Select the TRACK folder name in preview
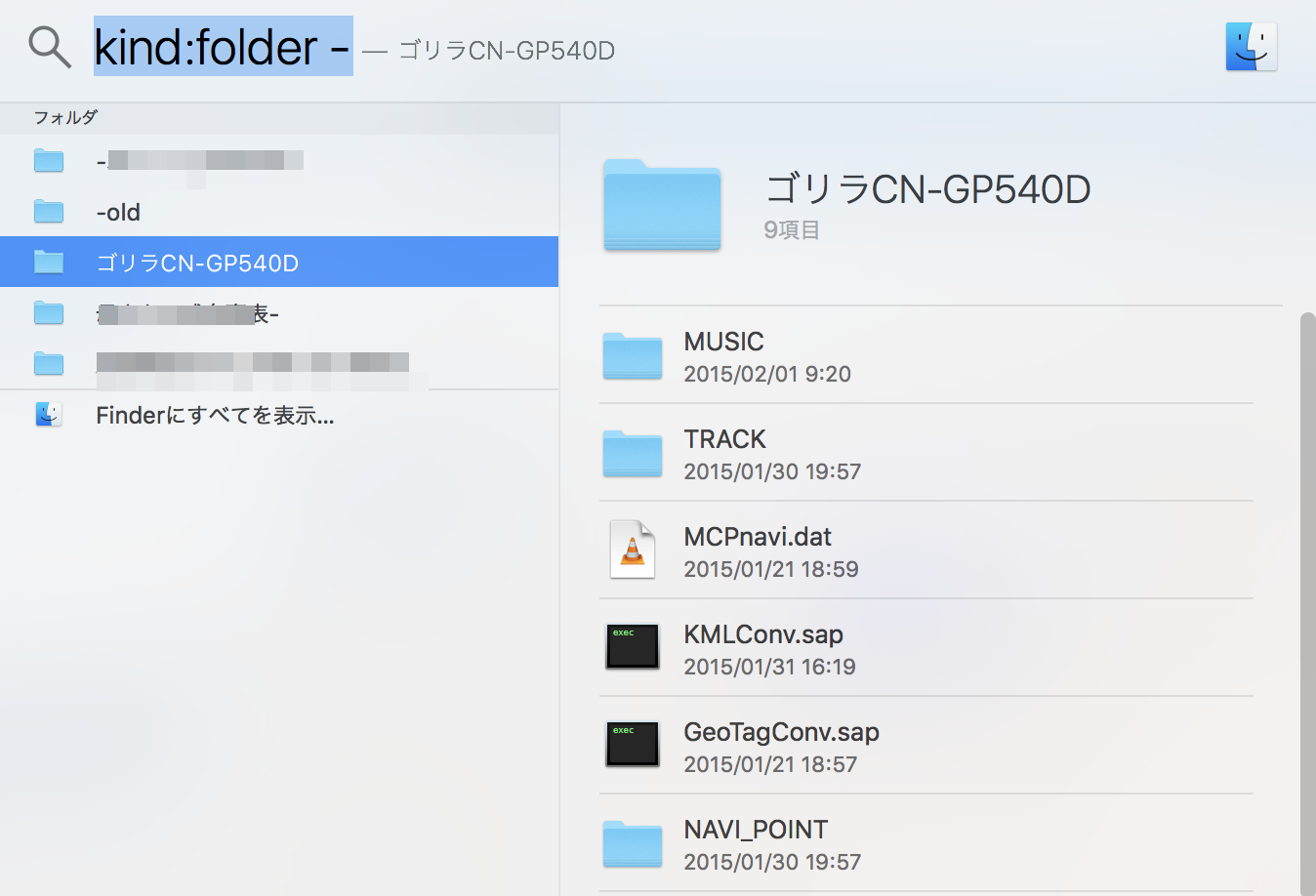The height and width of the screenshot is (896, 1316). (724, 439)
